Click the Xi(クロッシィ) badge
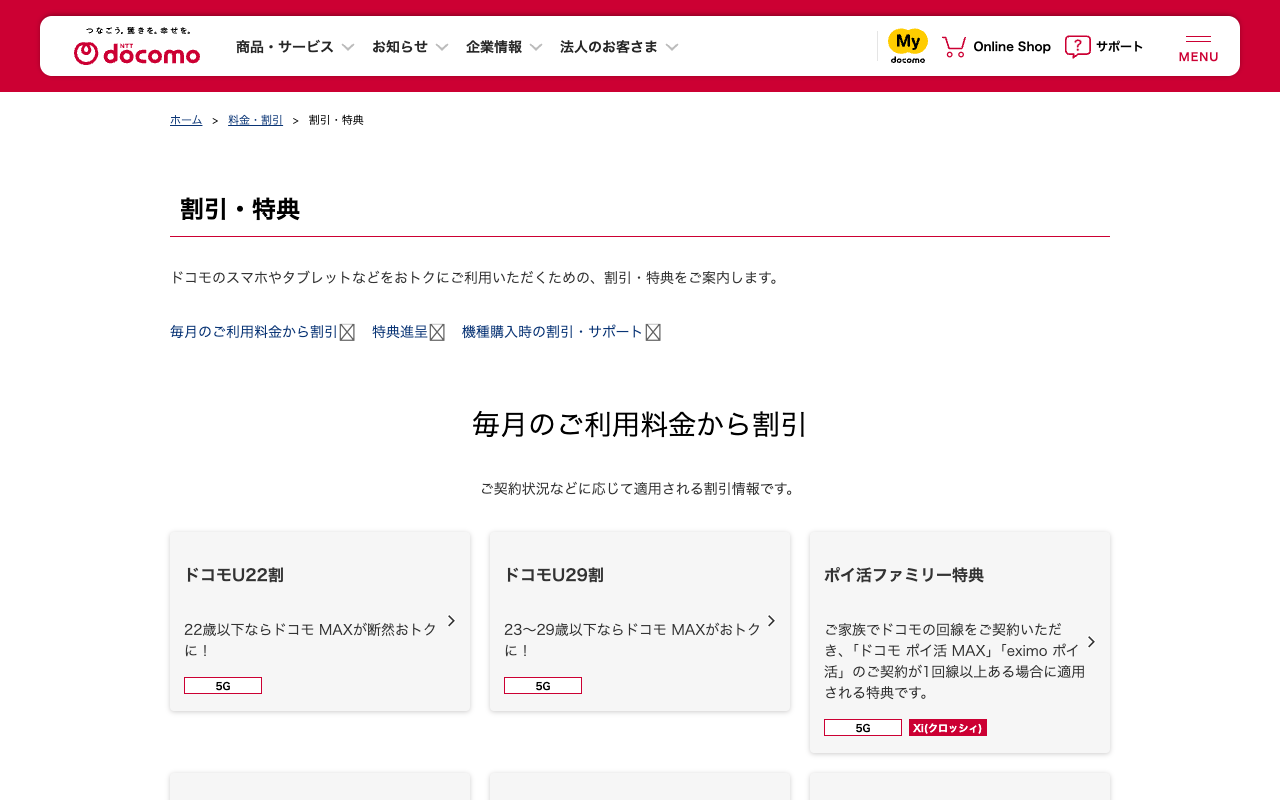This screenshot has width=1280, height=800. coord(948,728)
